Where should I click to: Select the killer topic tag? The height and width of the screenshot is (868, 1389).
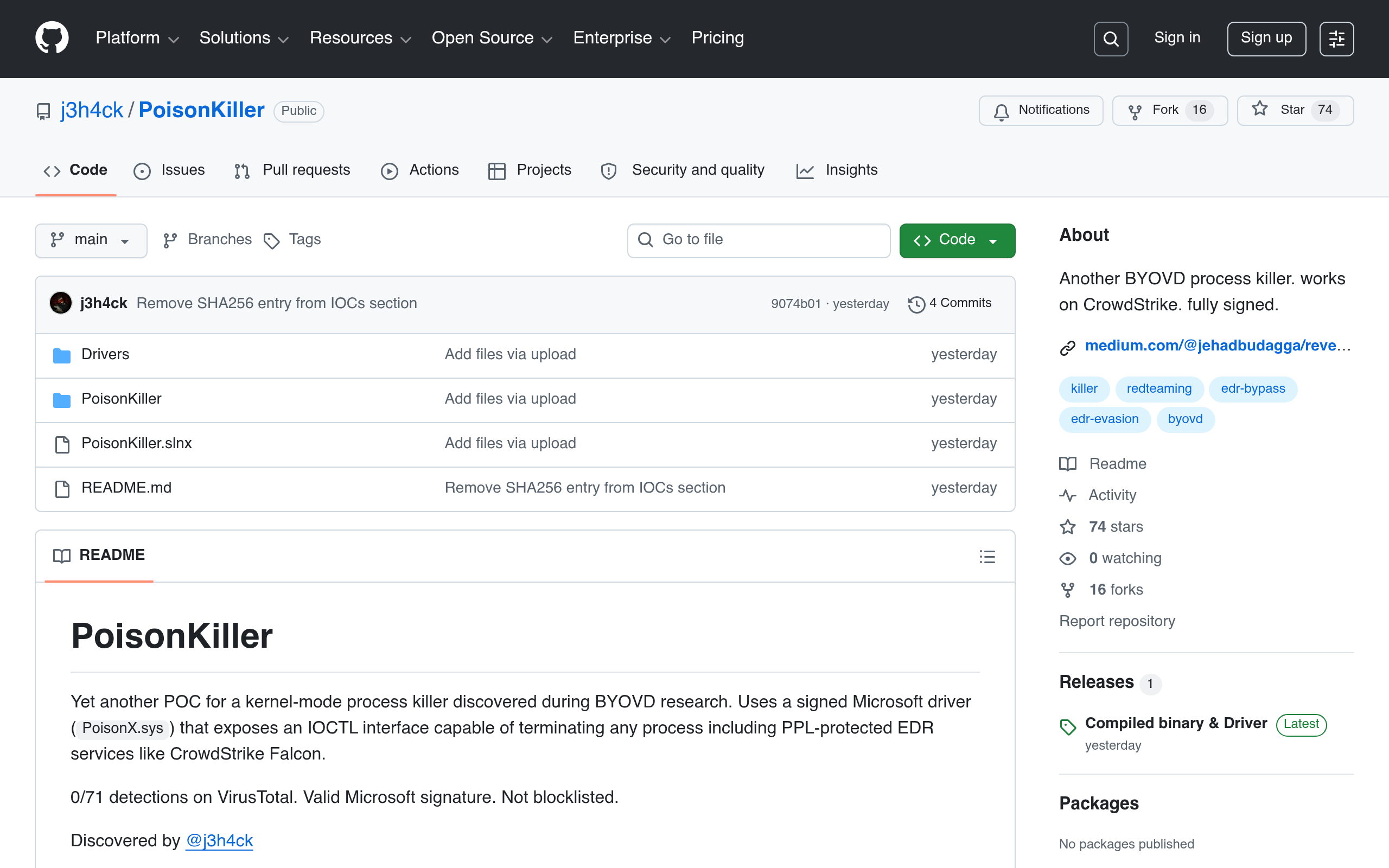(x=1084, y=389)
